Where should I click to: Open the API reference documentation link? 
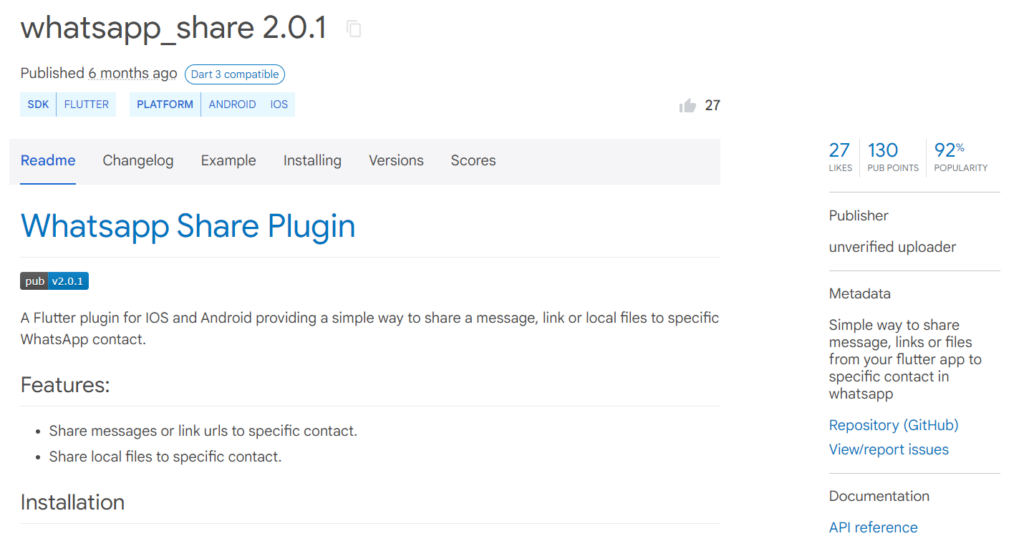873,527
